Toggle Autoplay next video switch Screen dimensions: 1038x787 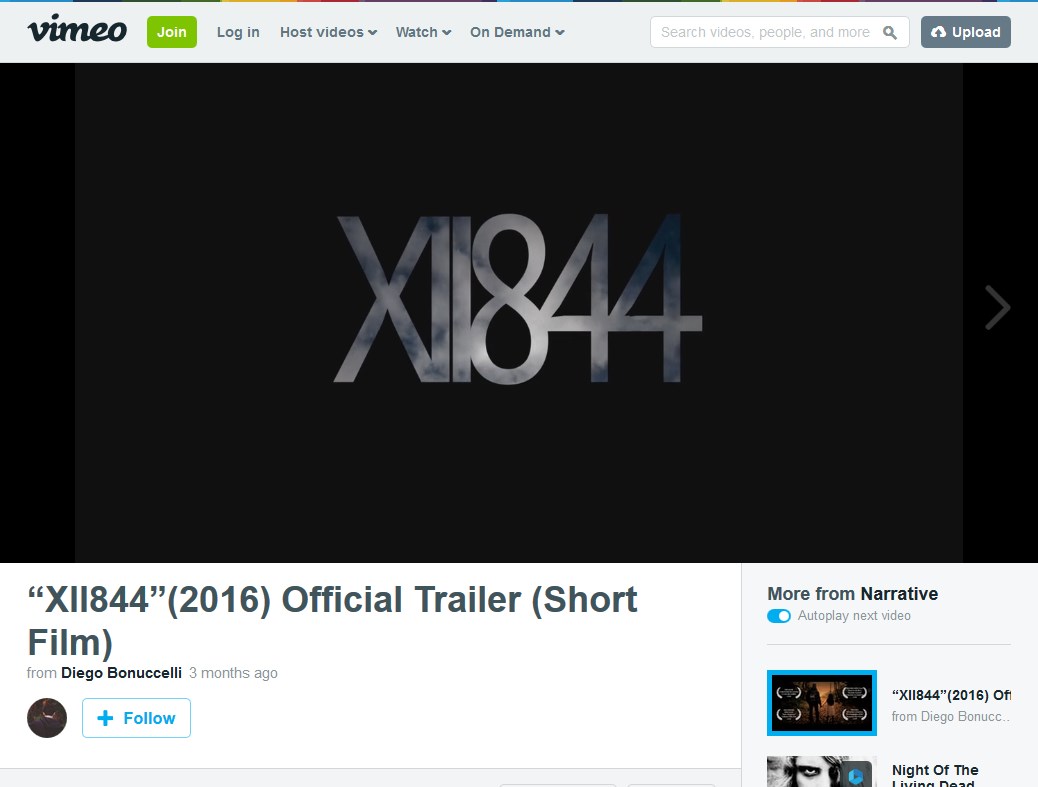click(779, 616)
